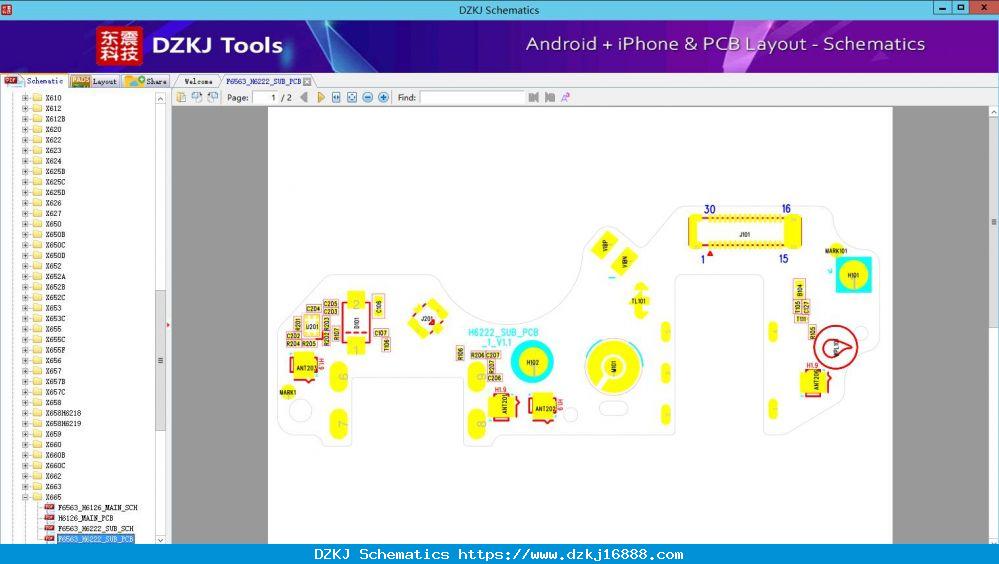Screen dimensions: 999x564
Task: Open the F6563_H6222_SUB_SCH file
Action: [x=96, y=528]
